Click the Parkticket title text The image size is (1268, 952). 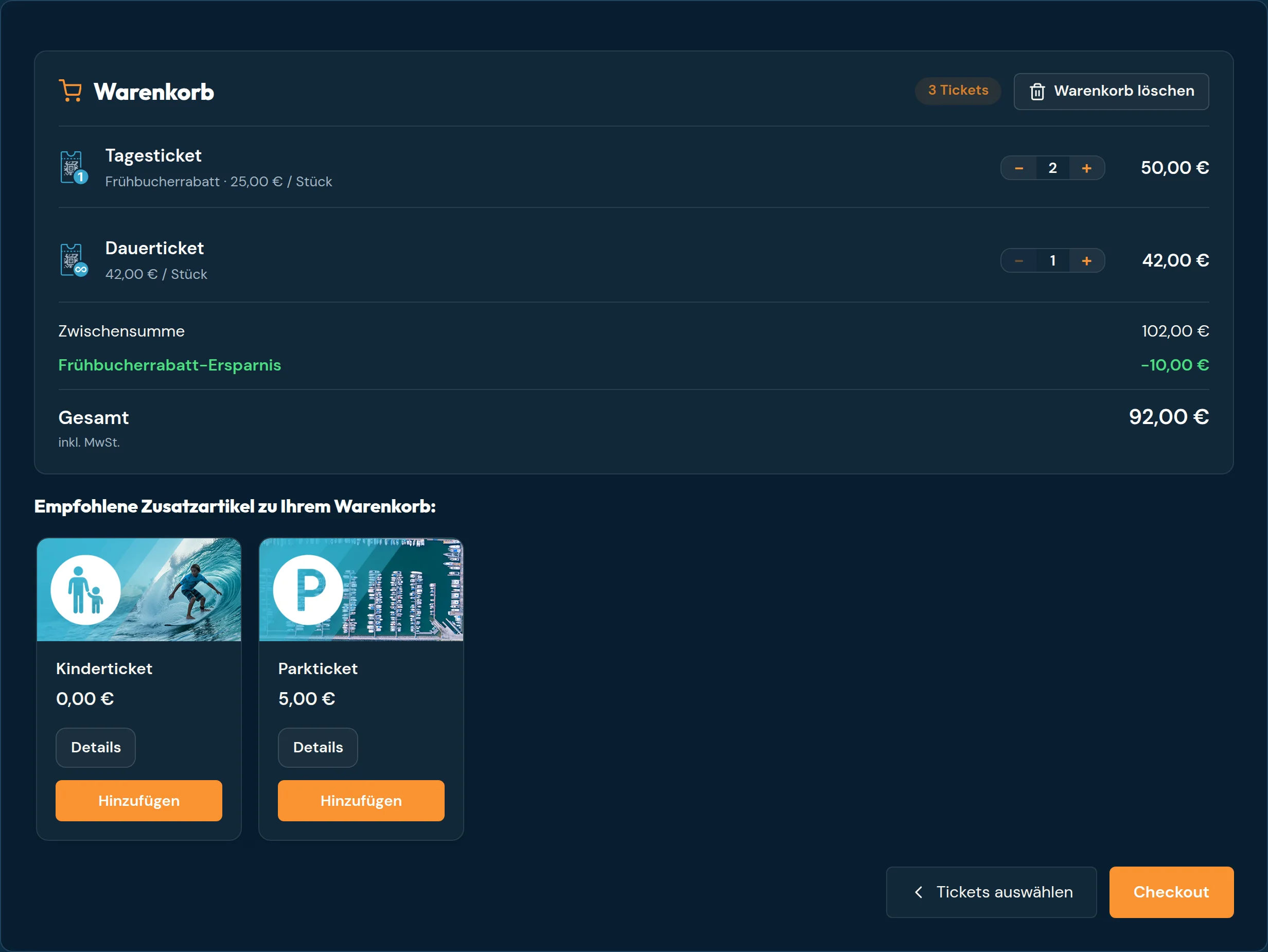[x=318, y=669]
